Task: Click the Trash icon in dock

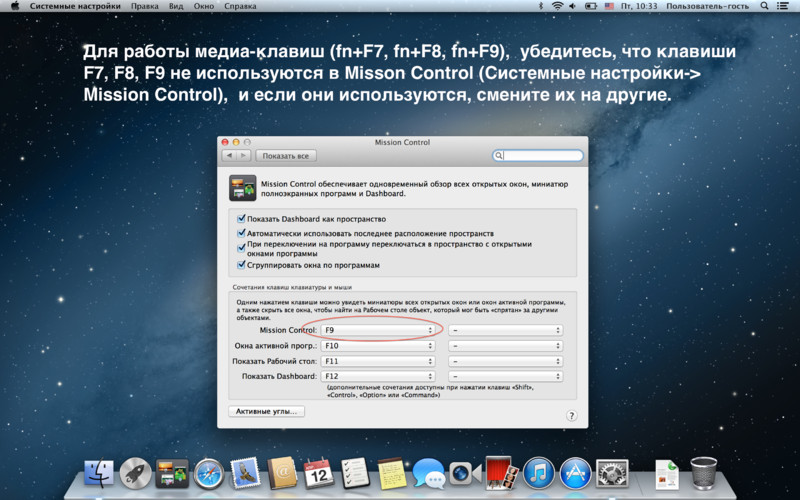Action: point(704,473)
